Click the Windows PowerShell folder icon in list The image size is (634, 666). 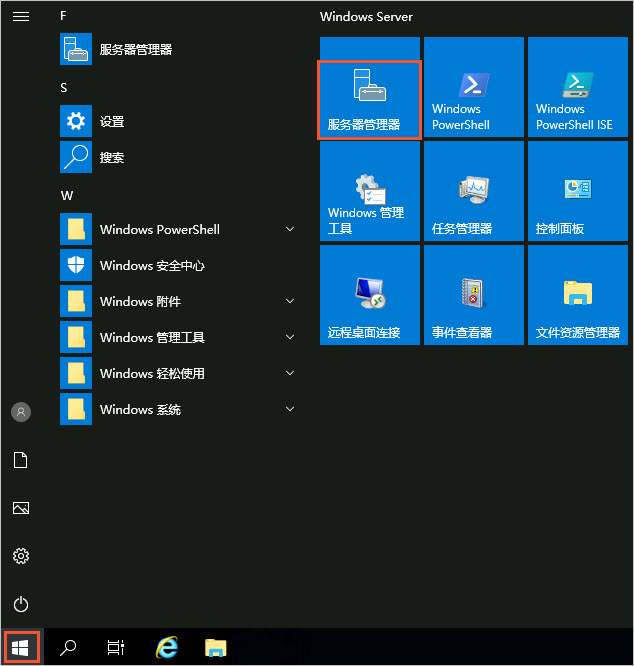click(x=76, y=229)
